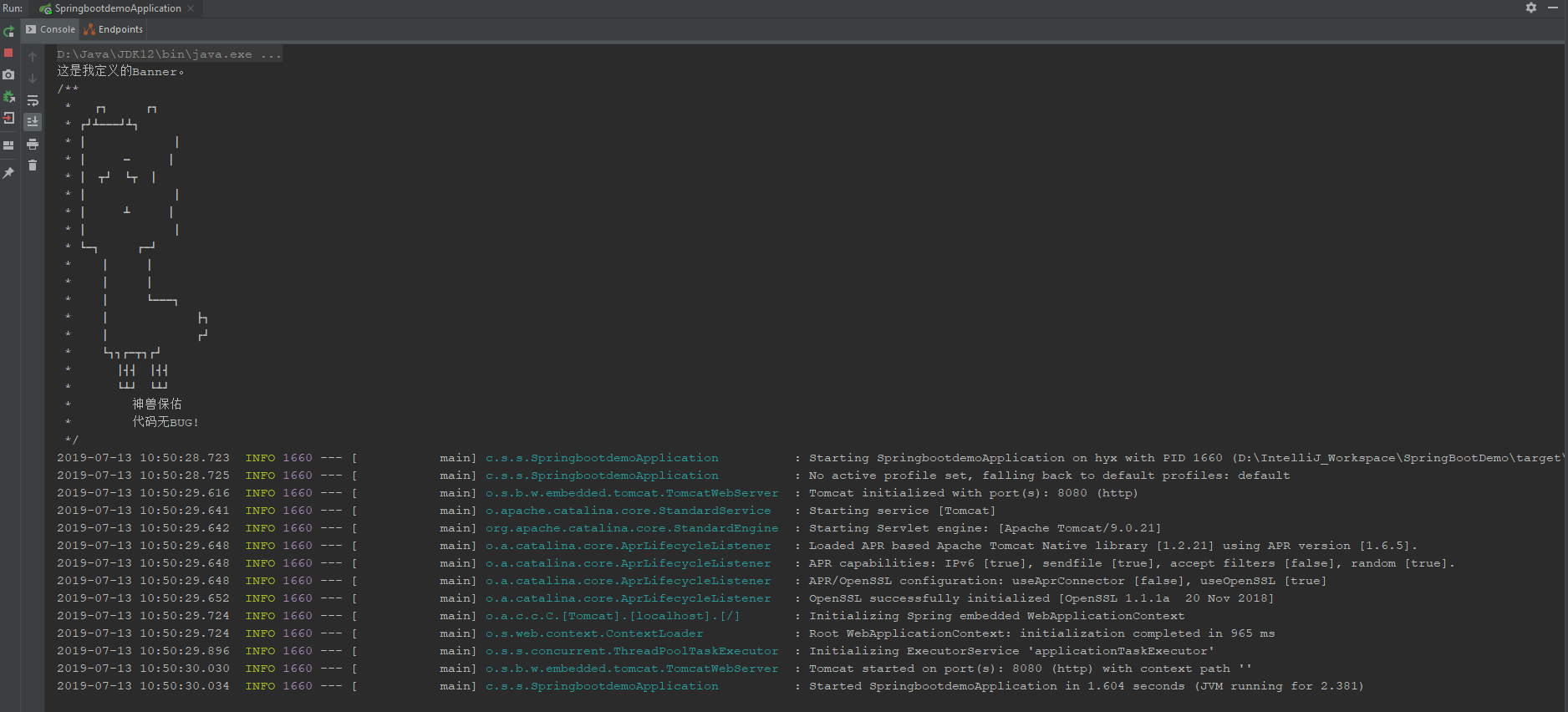Pin the run tab with the pin icon
Viewport: 1568px width, 712px height.
click(x=8, y=173)
